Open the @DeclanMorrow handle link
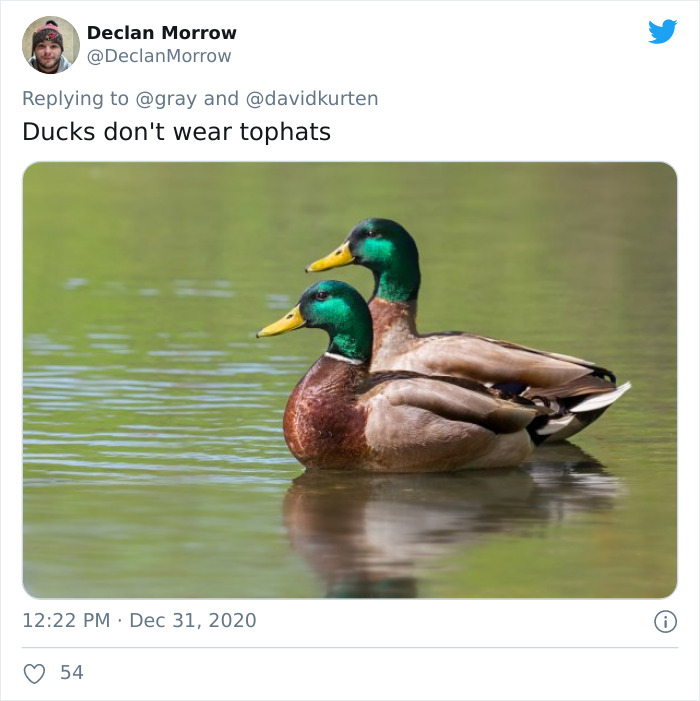The image size is (700, 701). click(x=159, y=56)
